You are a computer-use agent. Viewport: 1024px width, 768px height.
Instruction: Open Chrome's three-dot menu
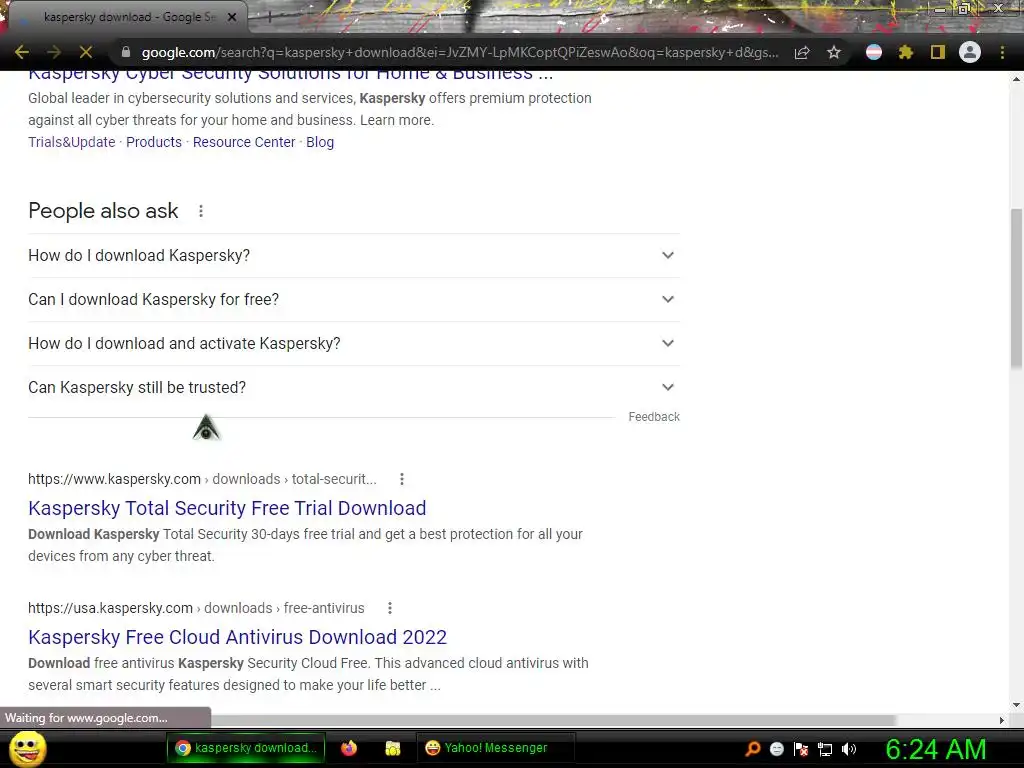(x=1002, y=52)
